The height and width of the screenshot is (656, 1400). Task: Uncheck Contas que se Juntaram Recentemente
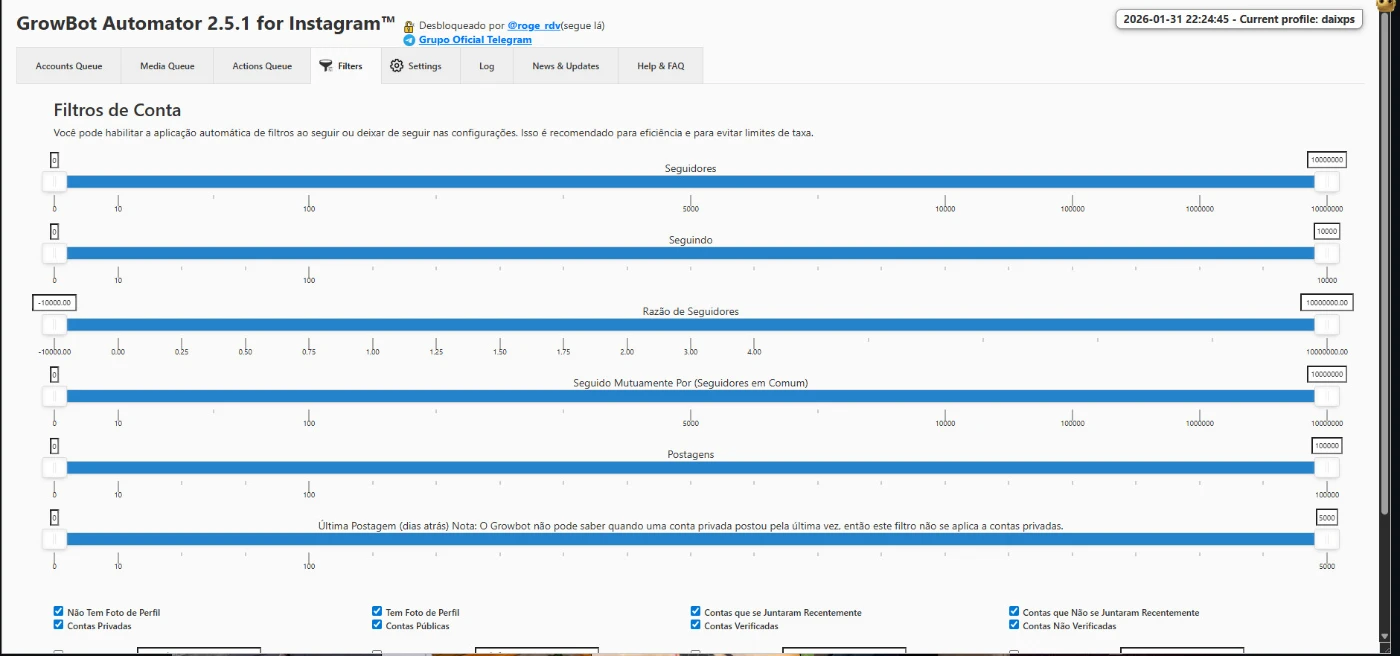pos(695,612)
